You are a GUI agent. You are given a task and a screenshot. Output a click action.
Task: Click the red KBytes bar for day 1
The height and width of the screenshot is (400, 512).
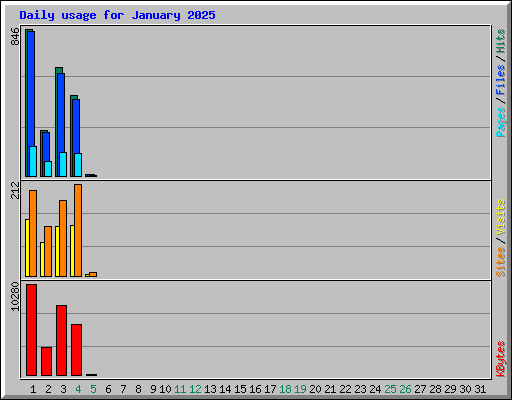[31, 330]
